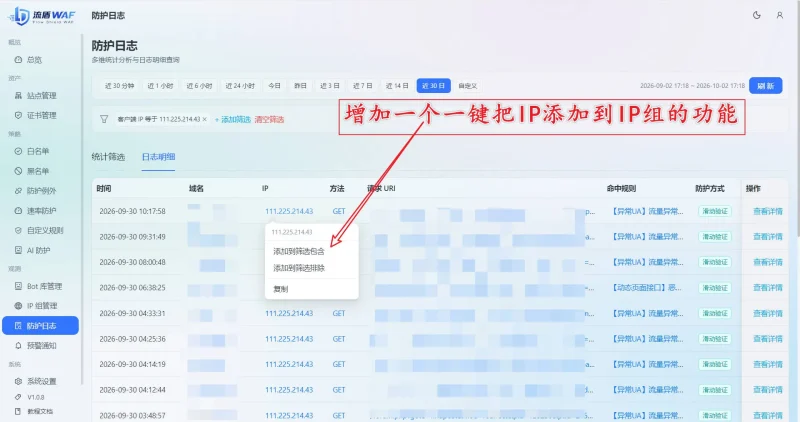
Task: Open 查看详情 for 09:31:49 row
Action: coord(768,237)
